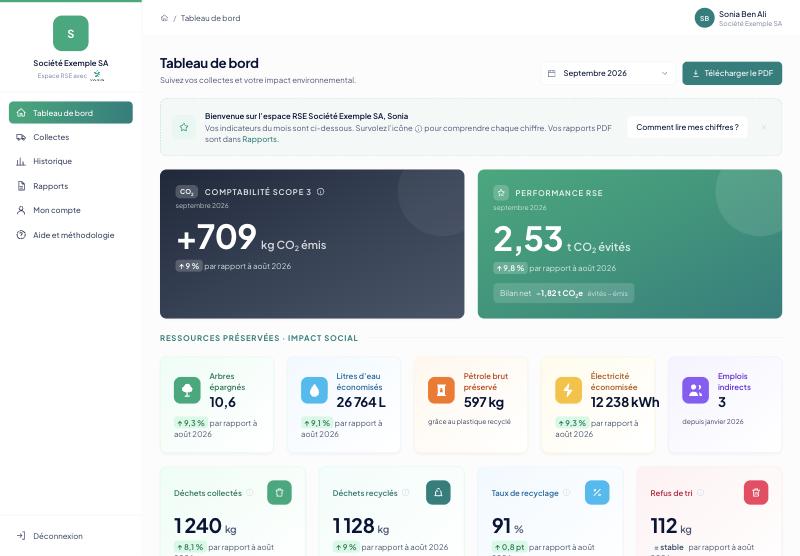Click the Taux de recyclage percent icon
The image size is (800, 556).
point(597,493)
